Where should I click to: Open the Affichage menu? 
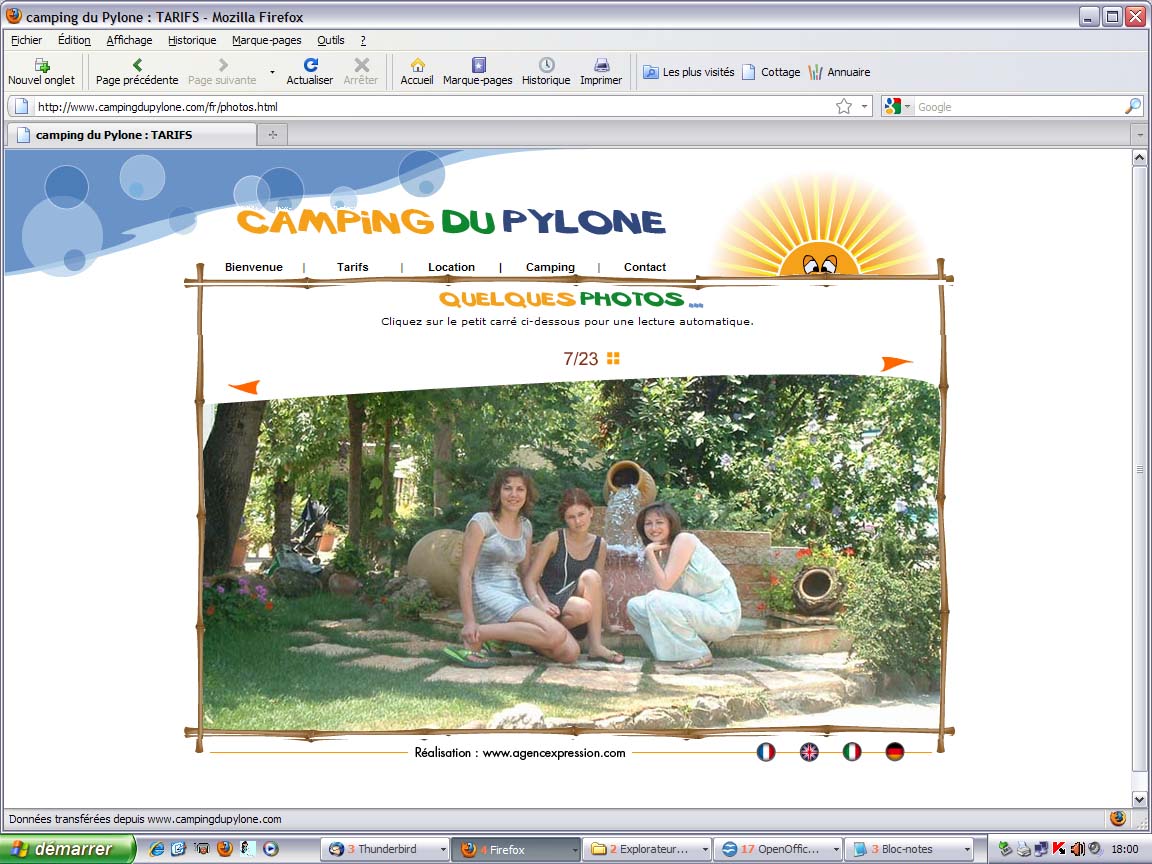[129, 40]
